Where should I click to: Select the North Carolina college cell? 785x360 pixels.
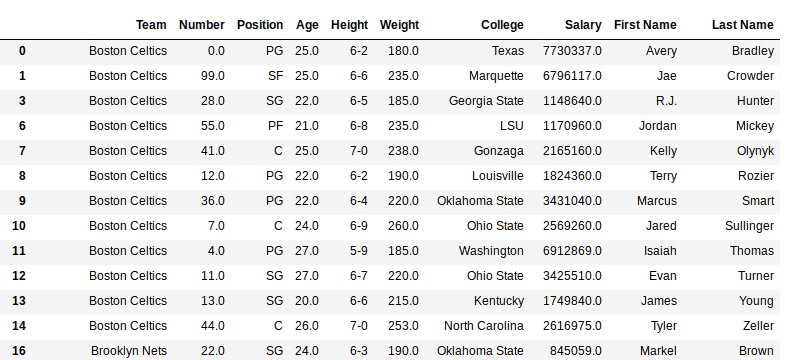484,326
